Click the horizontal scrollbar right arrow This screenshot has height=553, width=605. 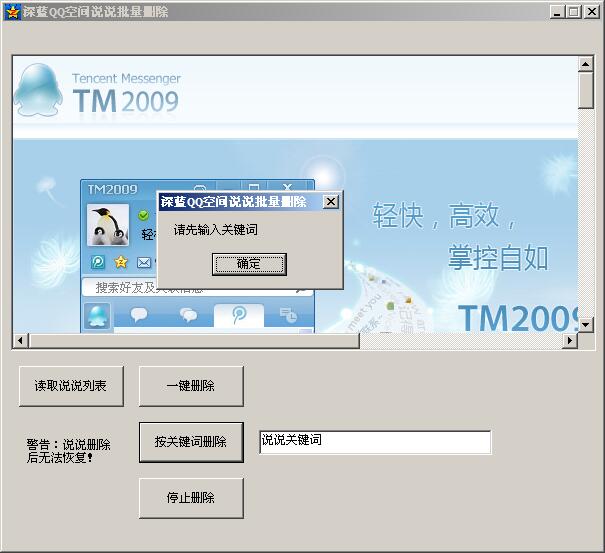[x=570, y=340]
